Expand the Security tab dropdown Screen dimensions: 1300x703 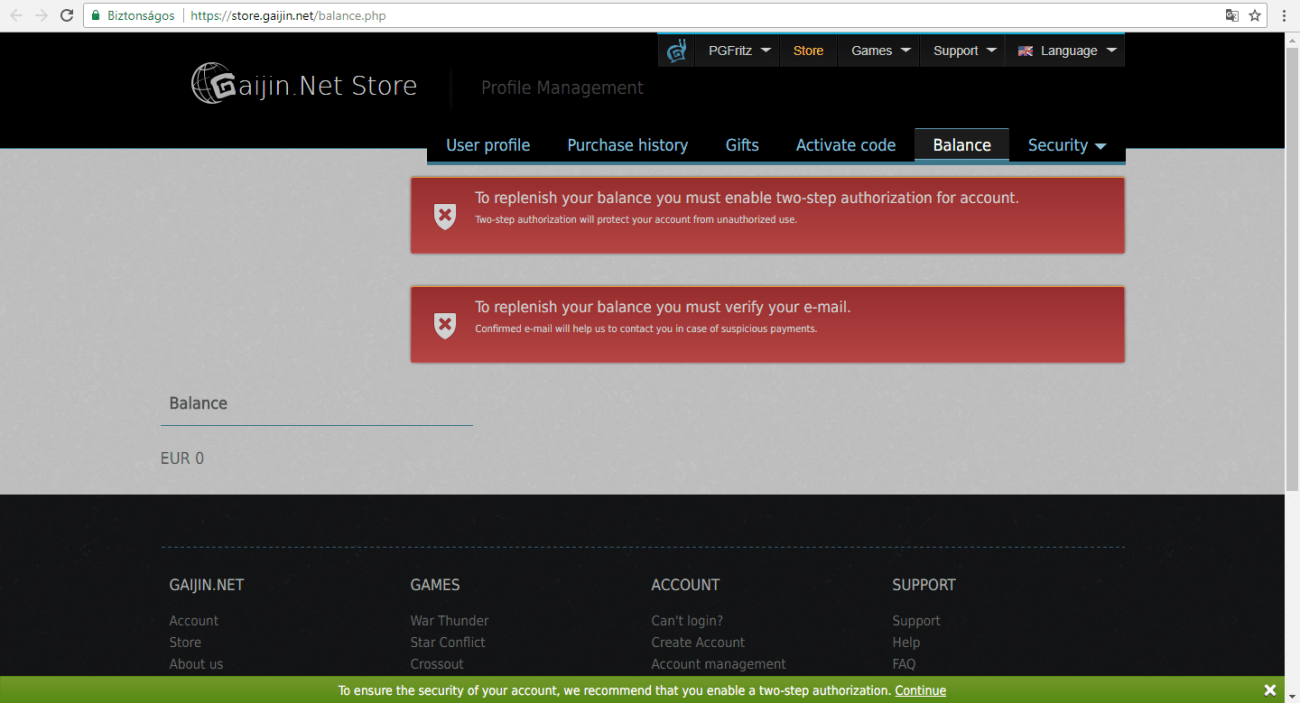pos(1066,145)
